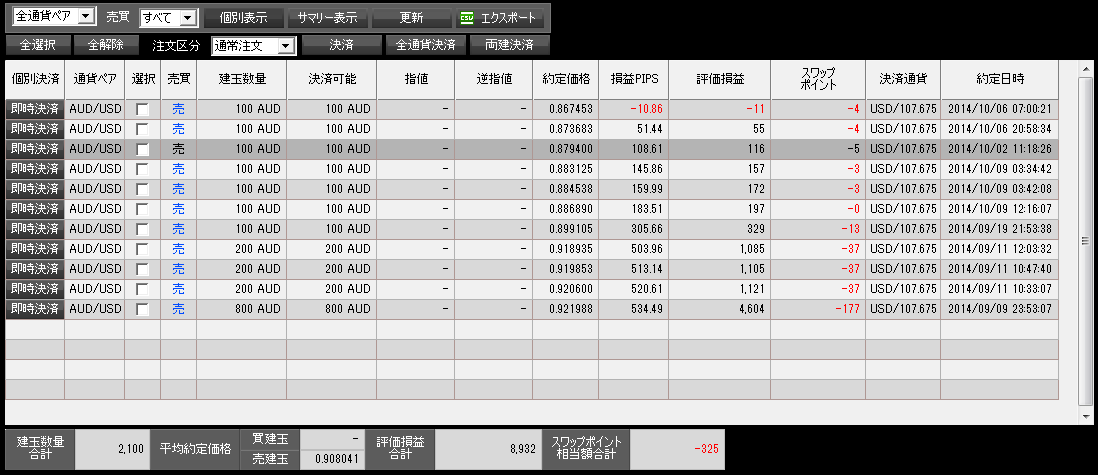Click the 全選択 select all button

point(37,46)
